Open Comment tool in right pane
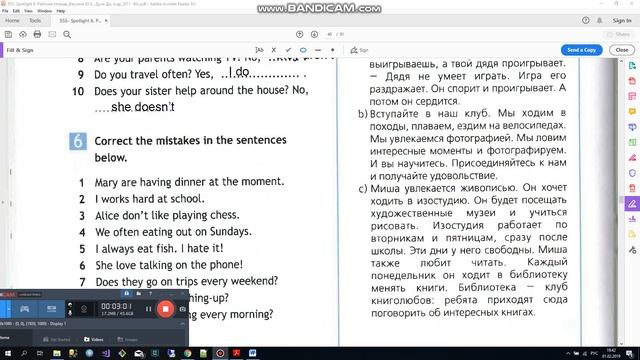 tap(632, 111)
